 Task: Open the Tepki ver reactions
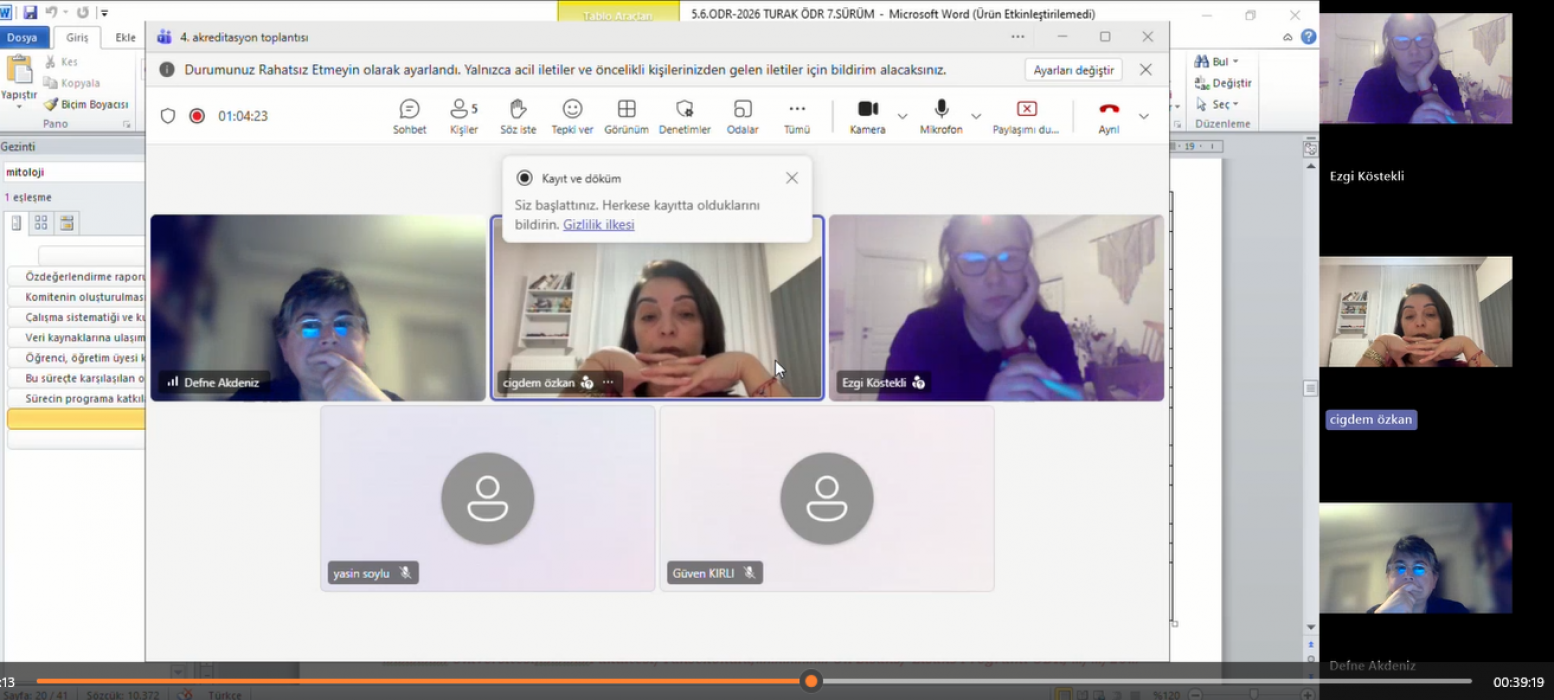pos(572,115)
